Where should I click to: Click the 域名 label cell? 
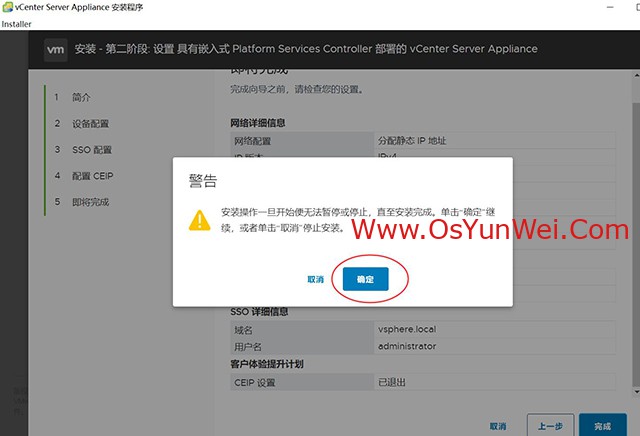tap(302, 329)
